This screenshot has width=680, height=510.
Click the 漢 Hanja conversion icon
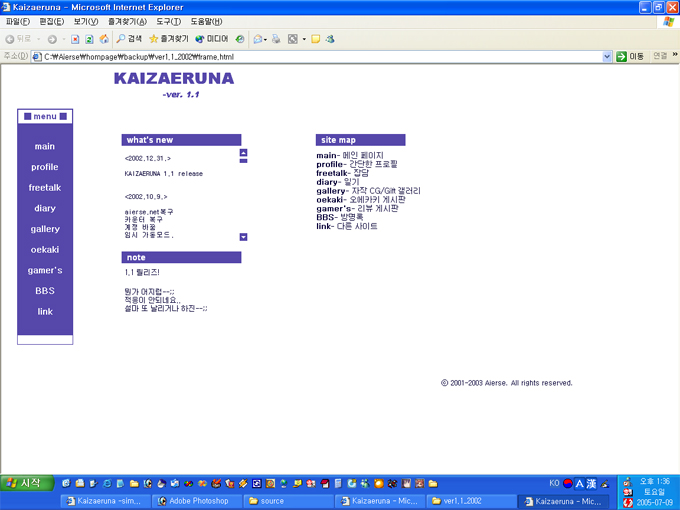[591, 483]
